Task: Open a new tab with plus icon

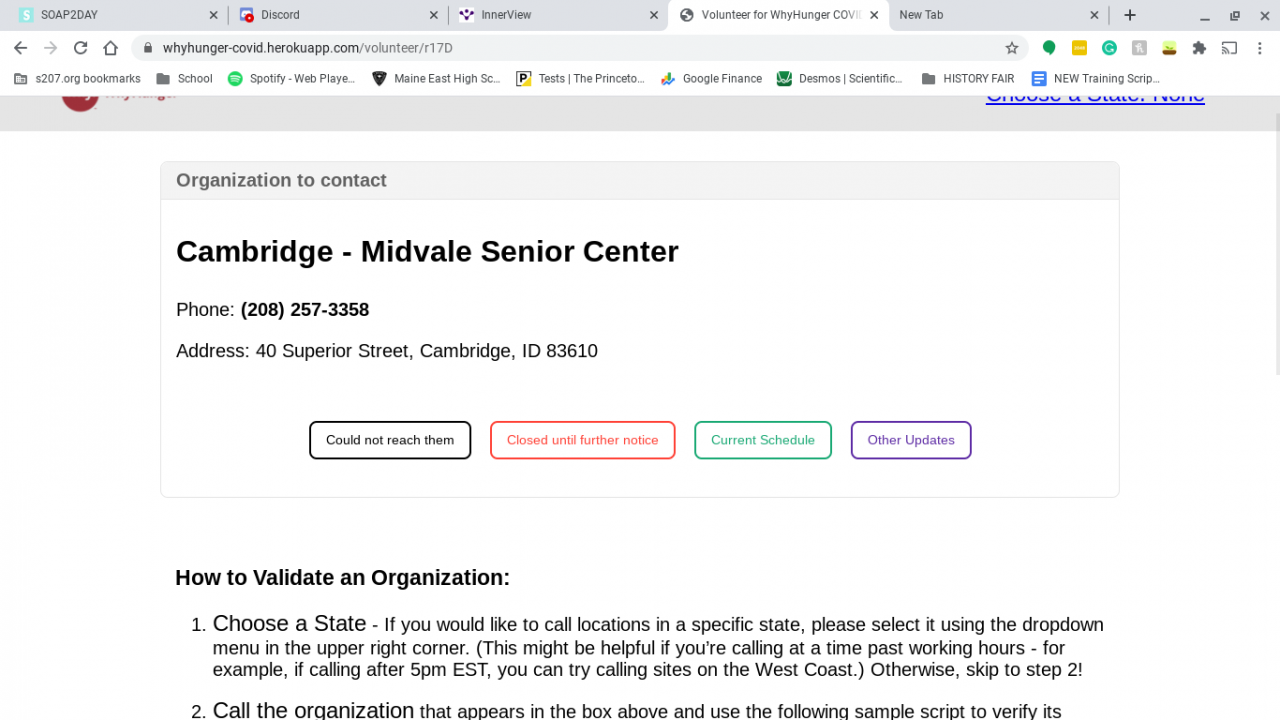Action: (x=1129, y=15)
